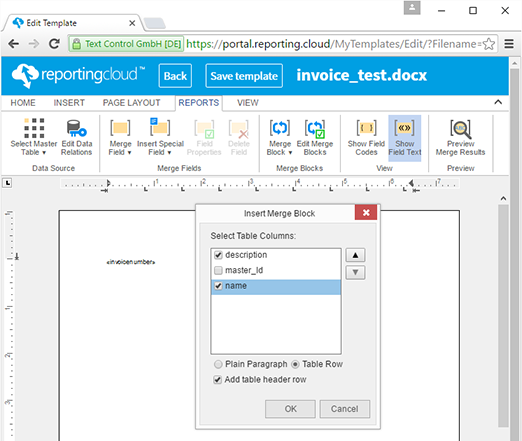Check the master_Id column checkbox
The height and width of the screenshot is (441, 522).
pos(218,270)
